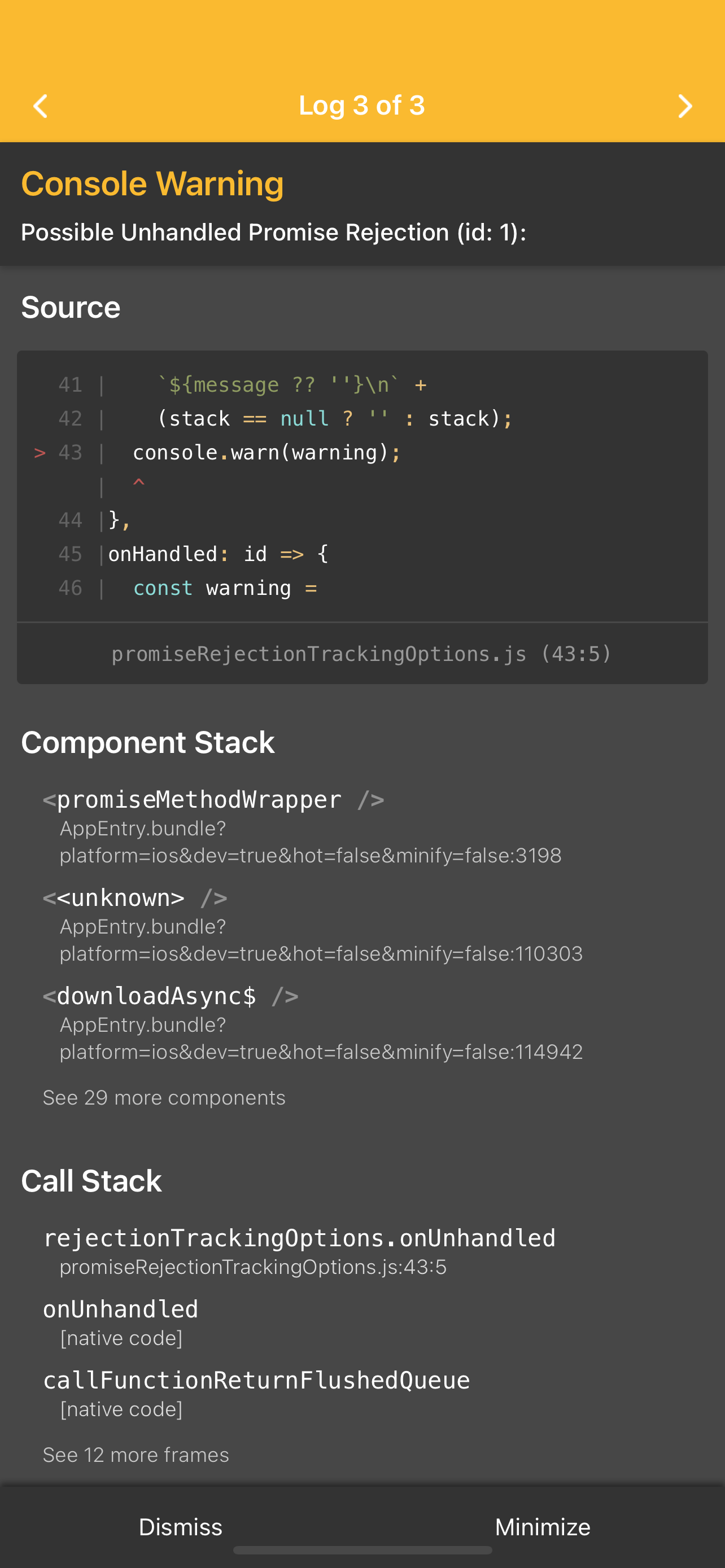The width and height of the screenshot is (725, 1568).
Task: Dismiss the console warning
Action: [181, 1527]
